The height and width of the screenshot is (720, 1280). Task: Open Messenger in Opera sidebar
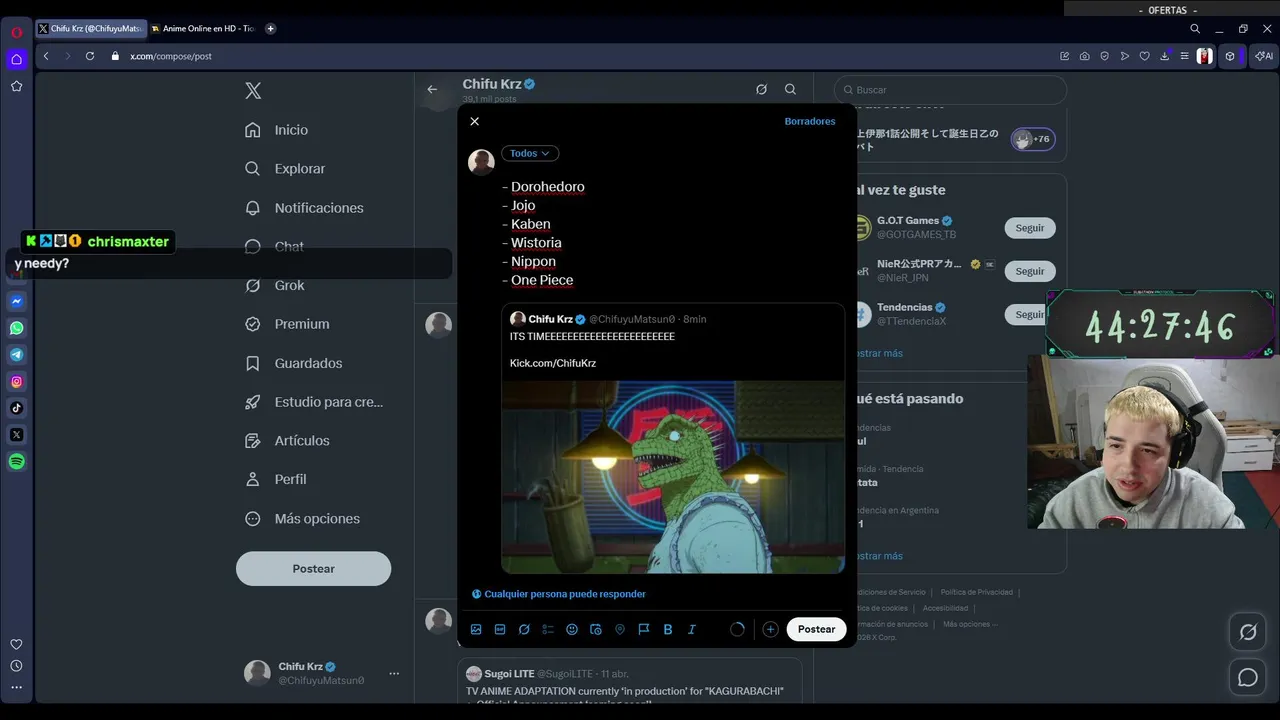tap(17, 301)
